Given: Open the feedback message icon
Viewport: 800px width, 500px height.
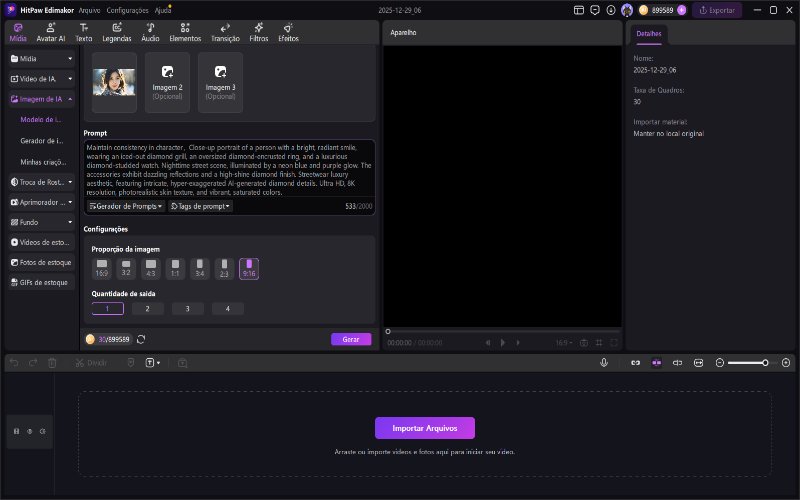Looking at the screenshot, I should (594, 10).
